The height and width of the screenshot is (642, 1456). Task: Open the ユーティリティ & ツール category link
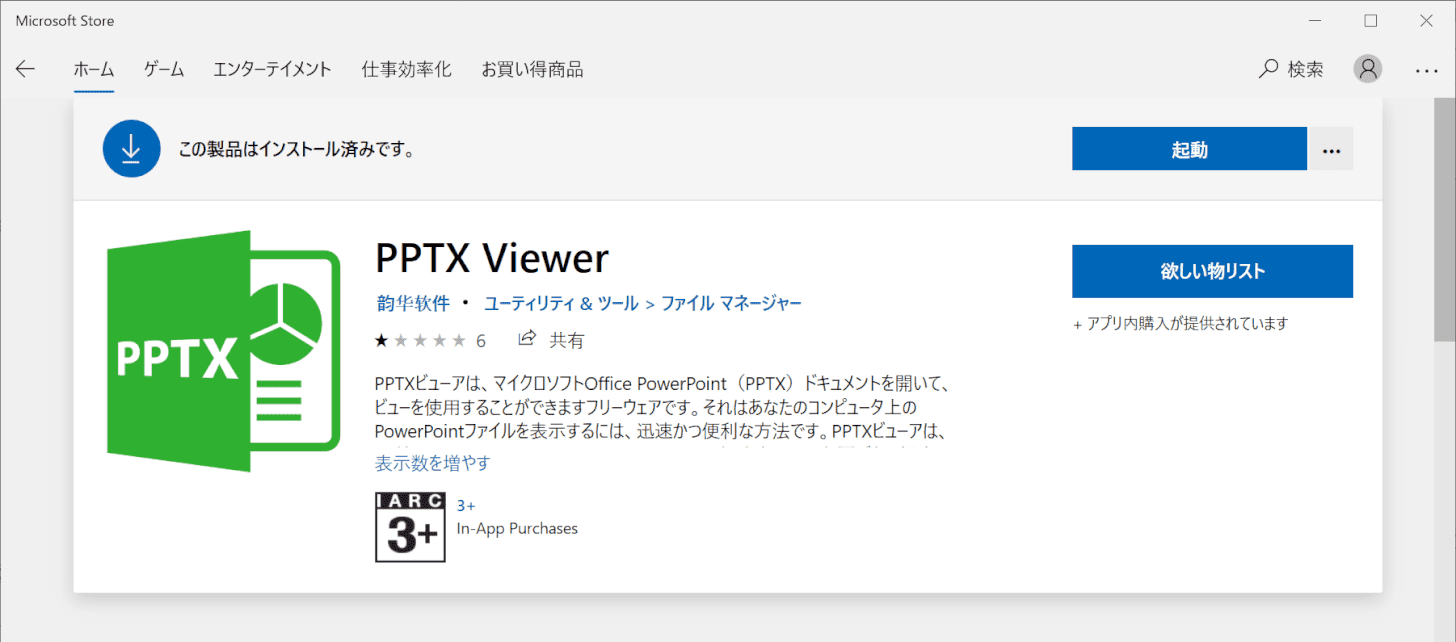561,303
